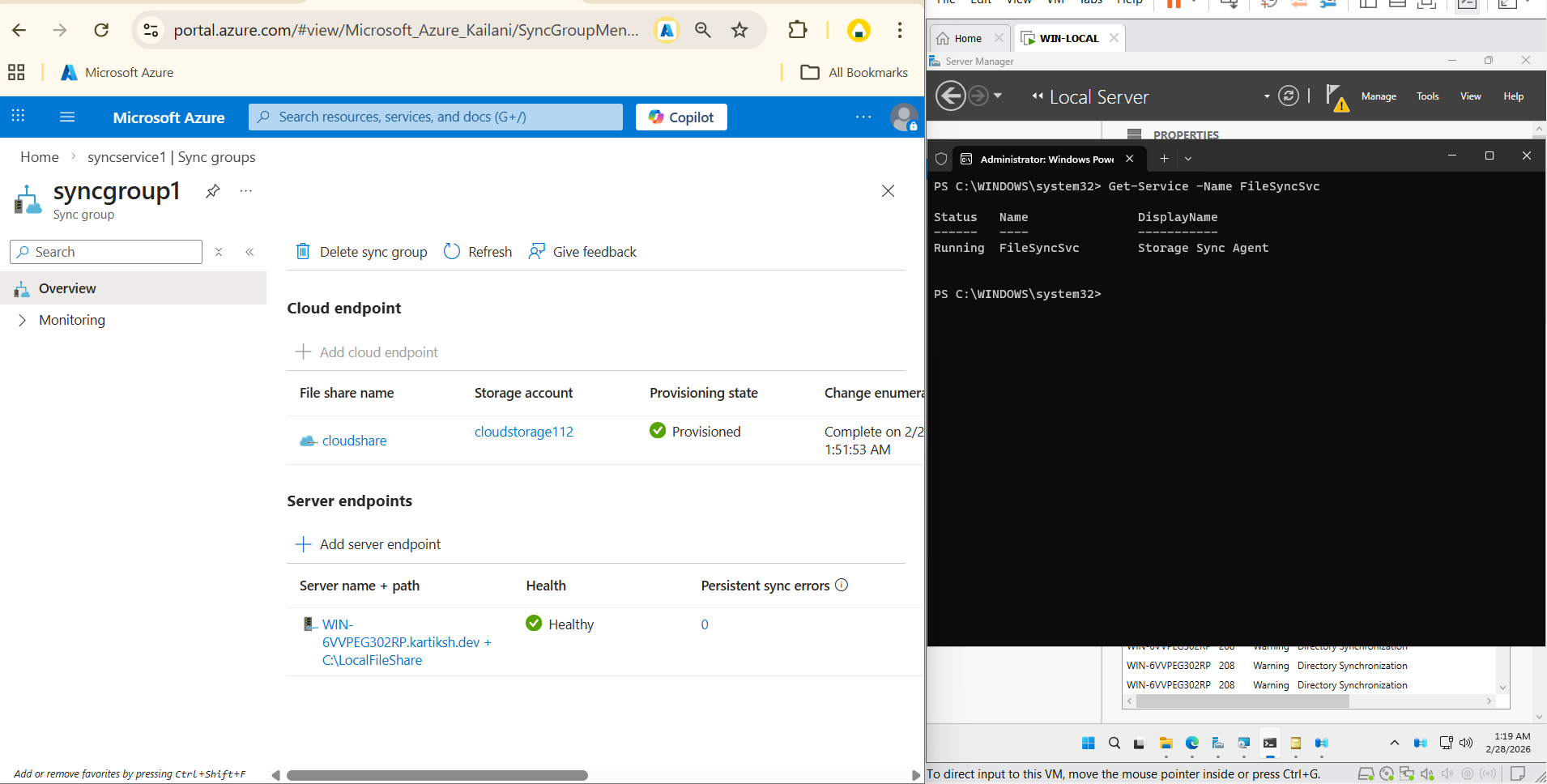
Task: Click Server Manager refresh icon
Action: [1288, 96]
